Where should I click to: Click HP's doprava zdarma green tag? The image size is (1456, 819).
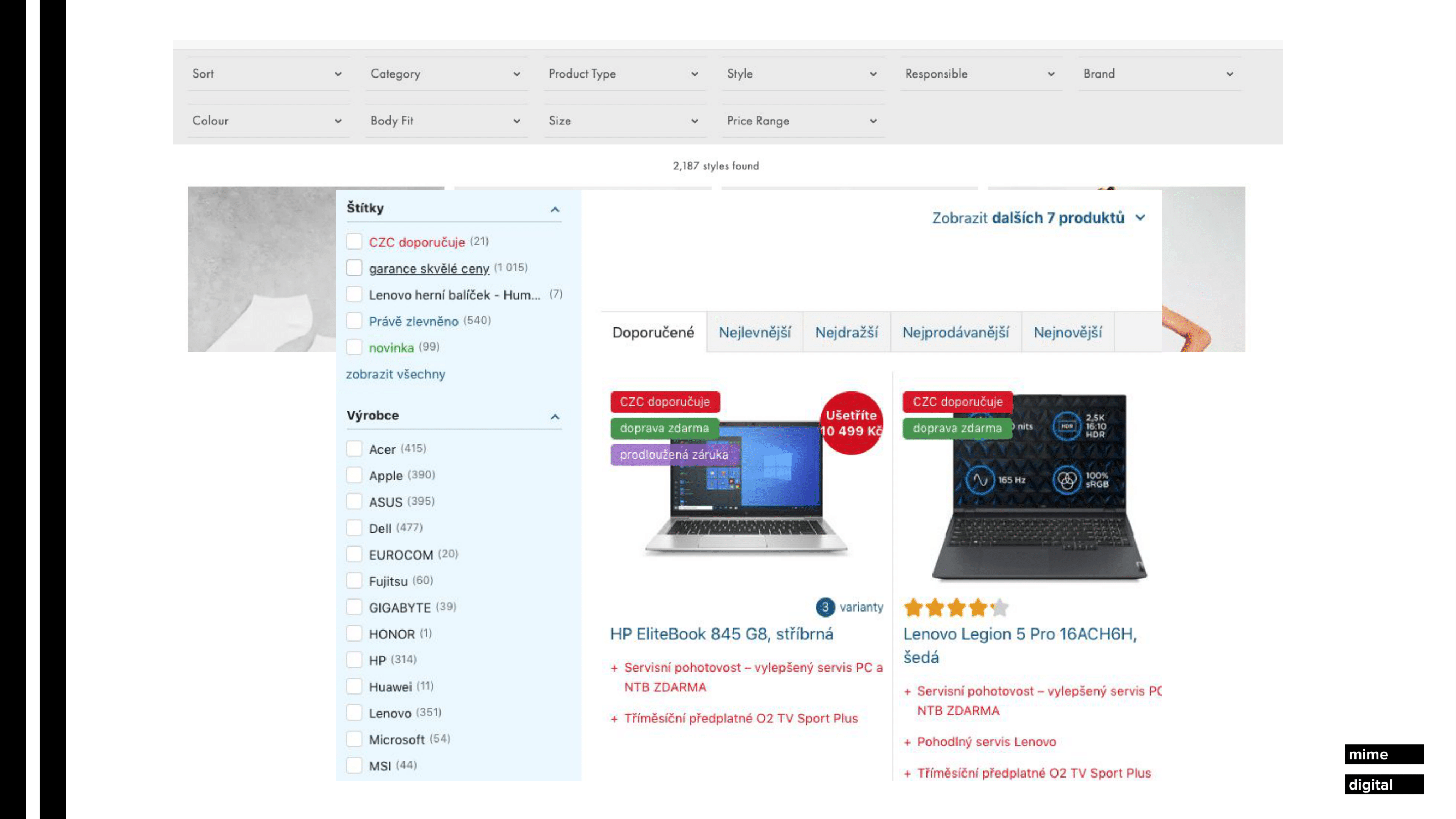tap(664, 429)
